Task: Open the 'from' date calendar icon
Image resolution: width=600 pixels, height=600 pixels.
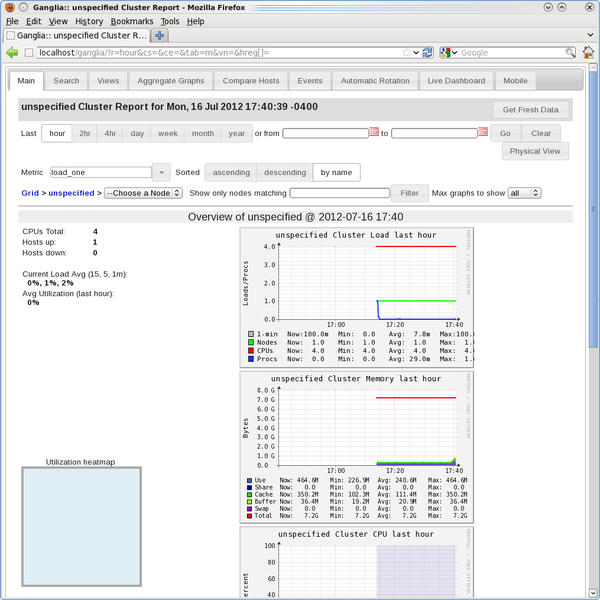Action: [374, 132]
